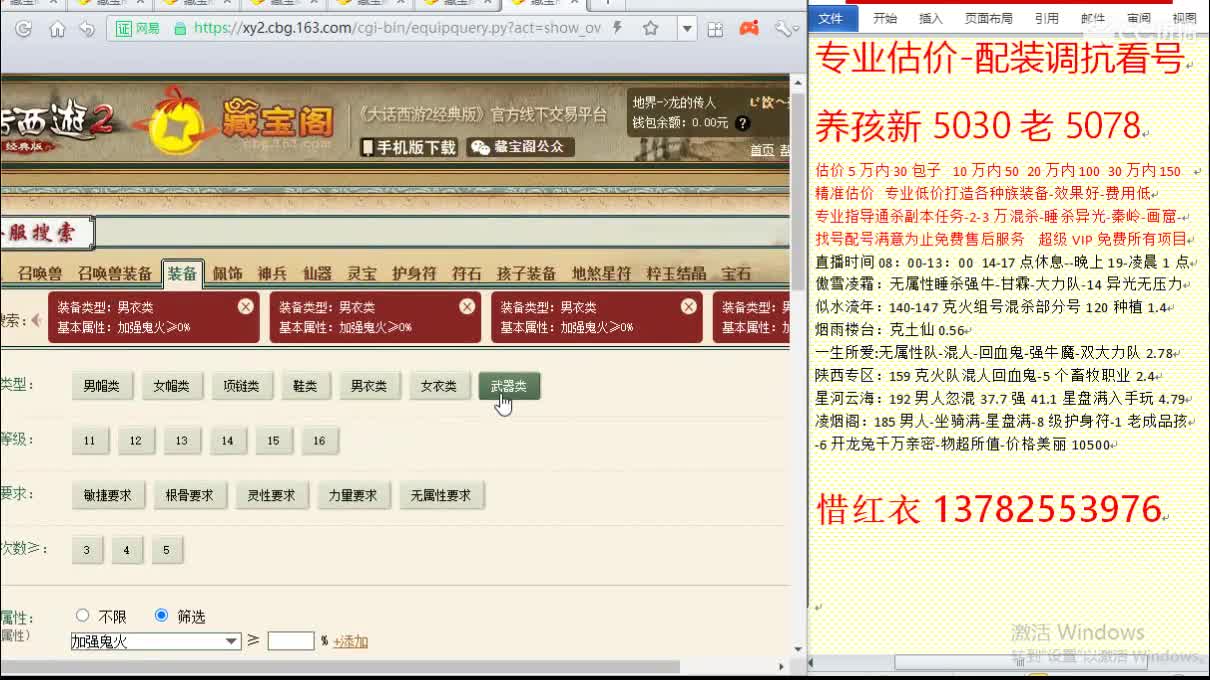This screenshot has width=1210, height=680.
Task: Choose equipment level 11
Action: (x=90, y=440)
